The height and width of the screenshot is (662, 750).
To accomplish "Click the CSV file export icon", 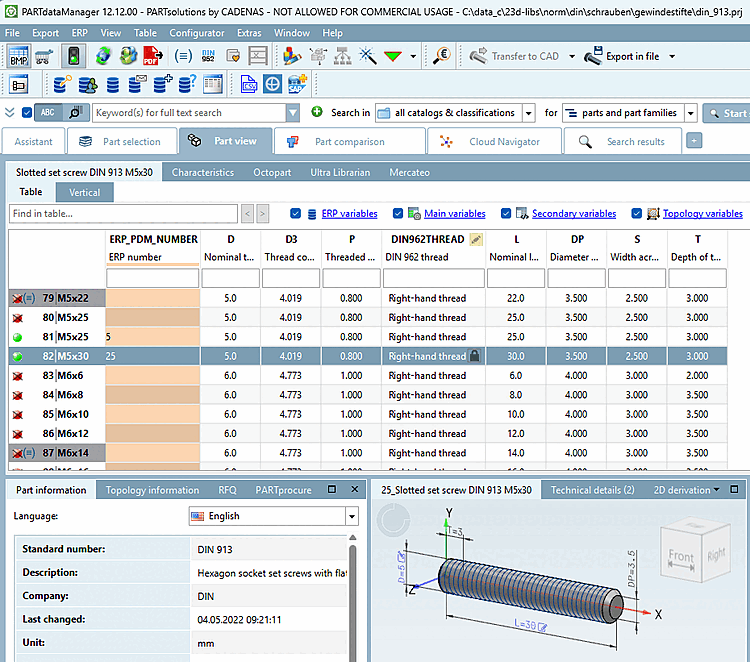I will click(x=248, y=85).
